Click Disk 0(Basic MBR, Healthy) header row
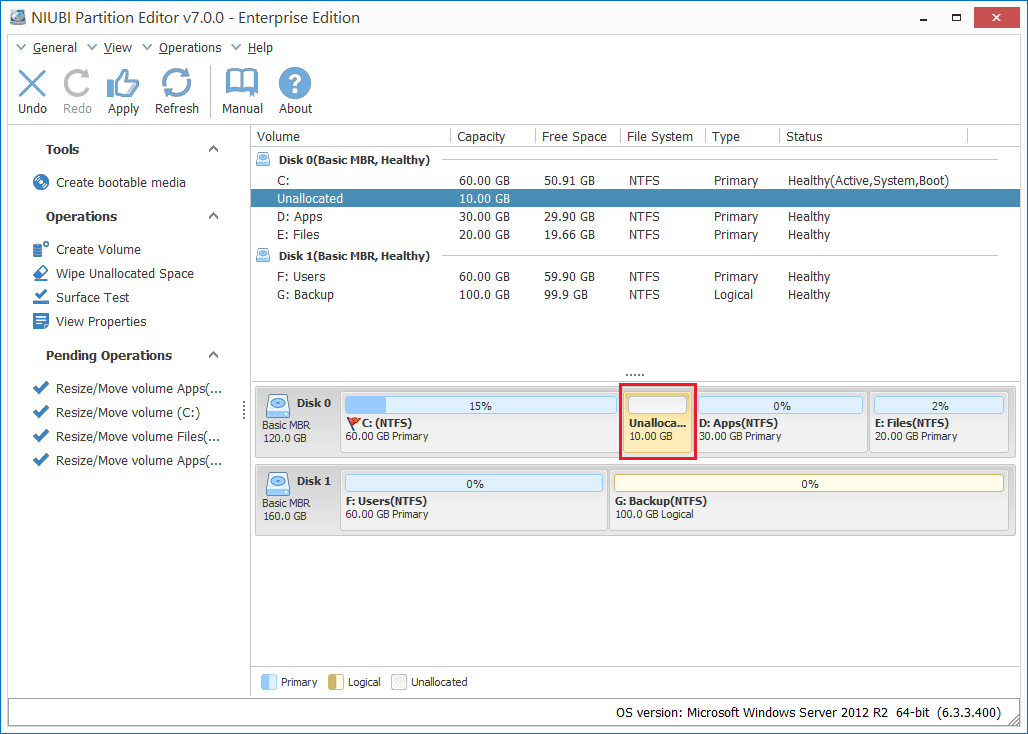Image resolution: width=1028 pixels, height=734 pixels. pyautogui.click(x=635, y=159)
